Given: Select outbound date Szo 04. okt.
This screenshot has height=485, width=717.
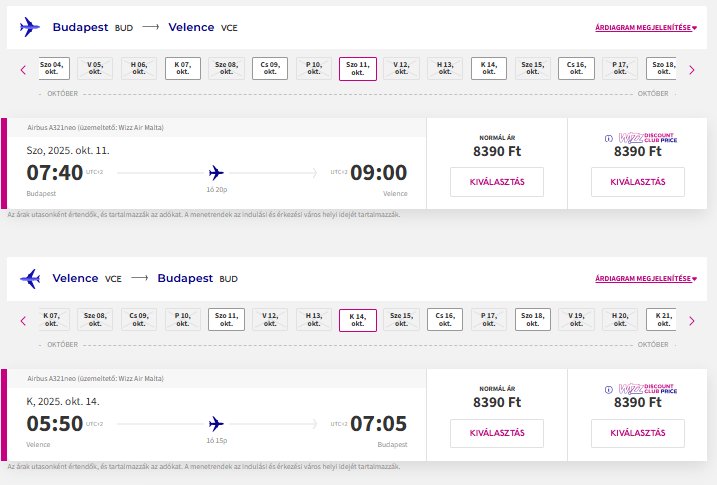Looking at the screenshot, I should pos(52,69).
